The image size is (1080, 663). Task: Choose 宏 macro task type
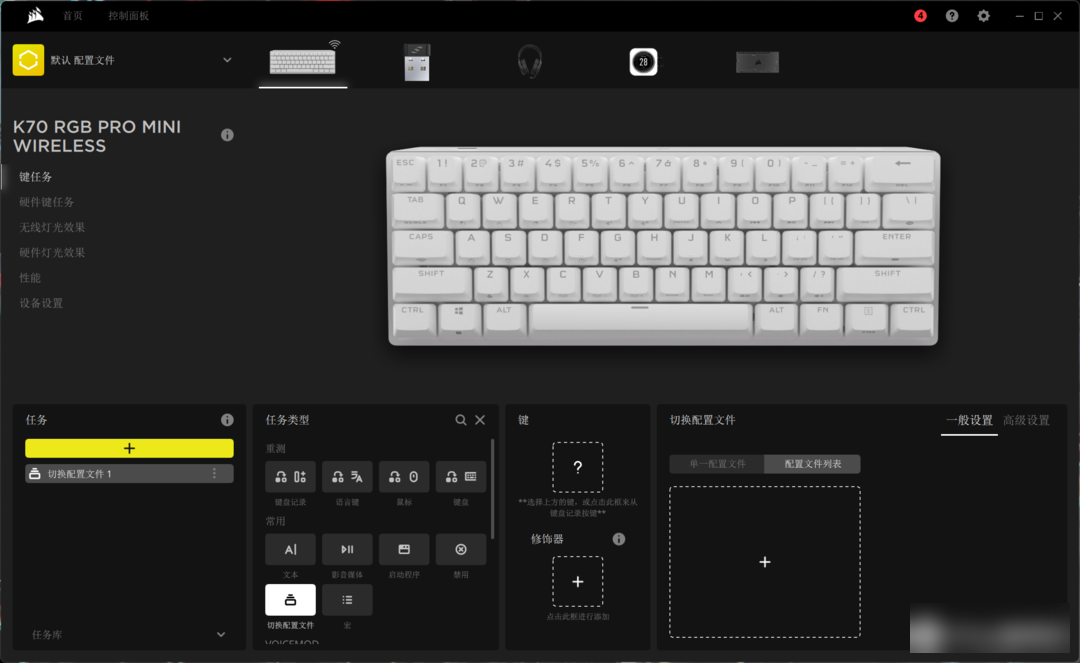pyautogui.click(x=347, y=600)
